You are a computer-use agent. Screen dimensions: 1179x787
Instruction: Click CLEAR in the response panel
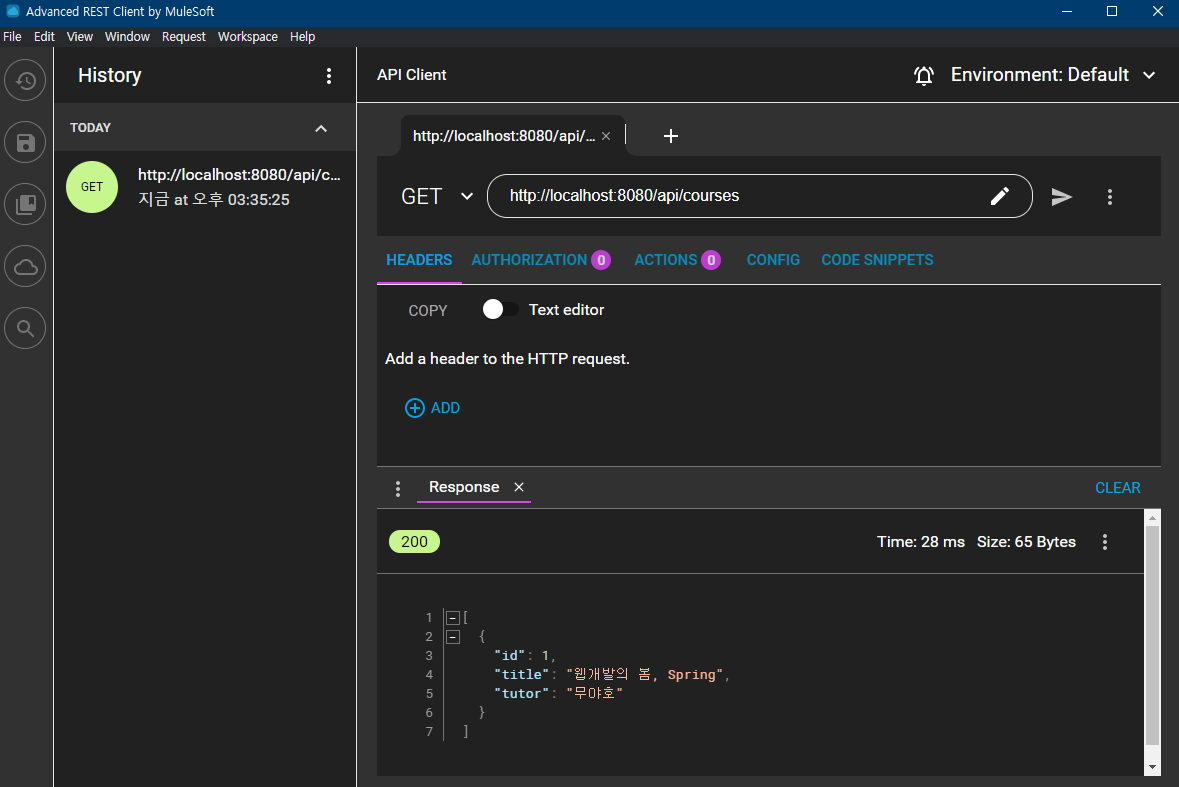tap(1117, 488)
